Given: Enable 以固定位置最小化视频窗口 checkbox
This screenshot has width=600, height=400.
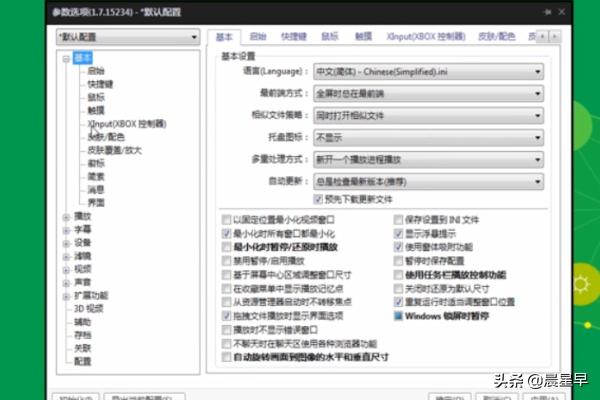Looking at the screenshot, I should tap(226, 219).
